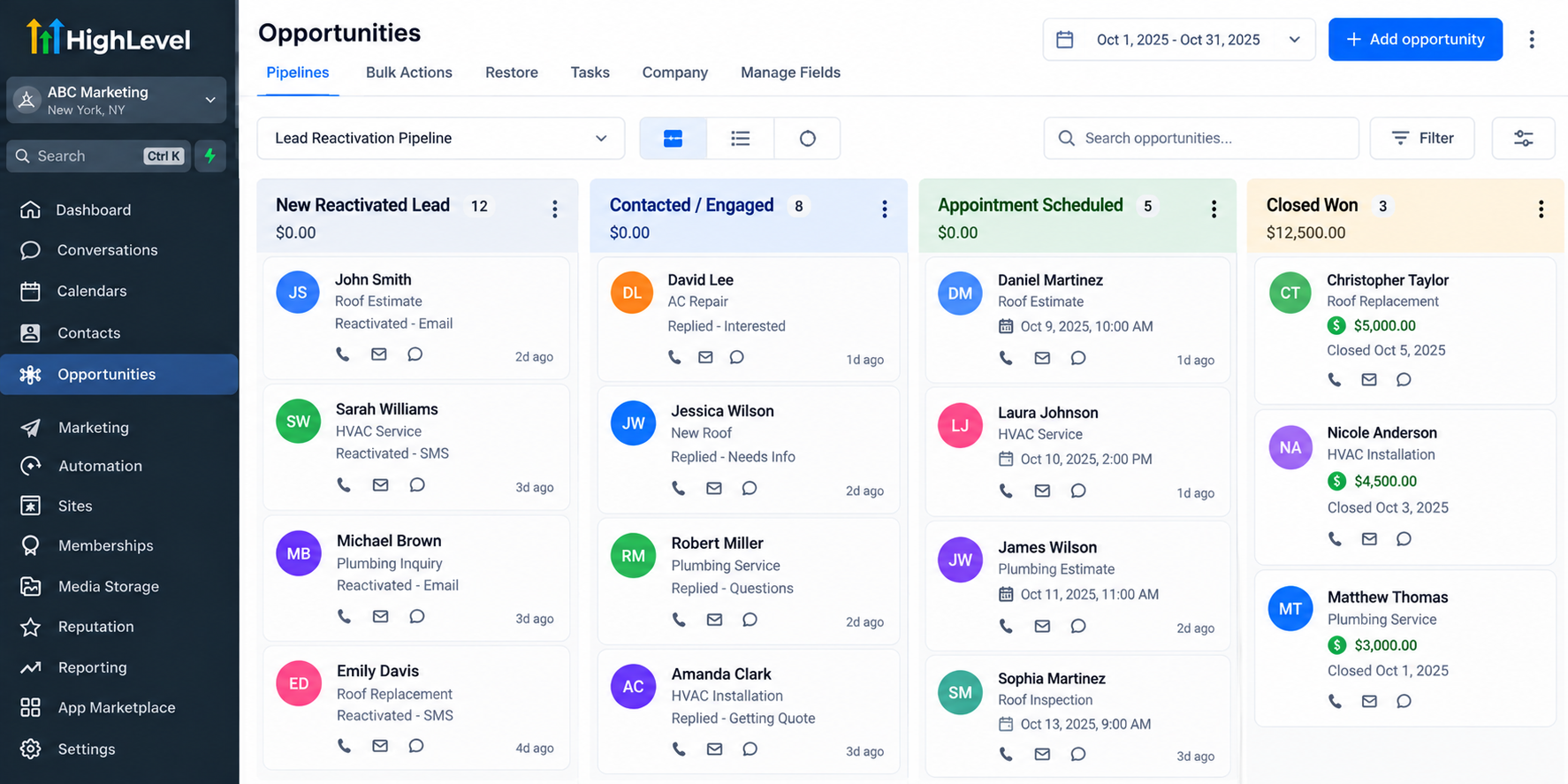Viewport: 1568px width, 784px height.
Task: Open Contacted / Engaged column menu
Action: [884, 209]
